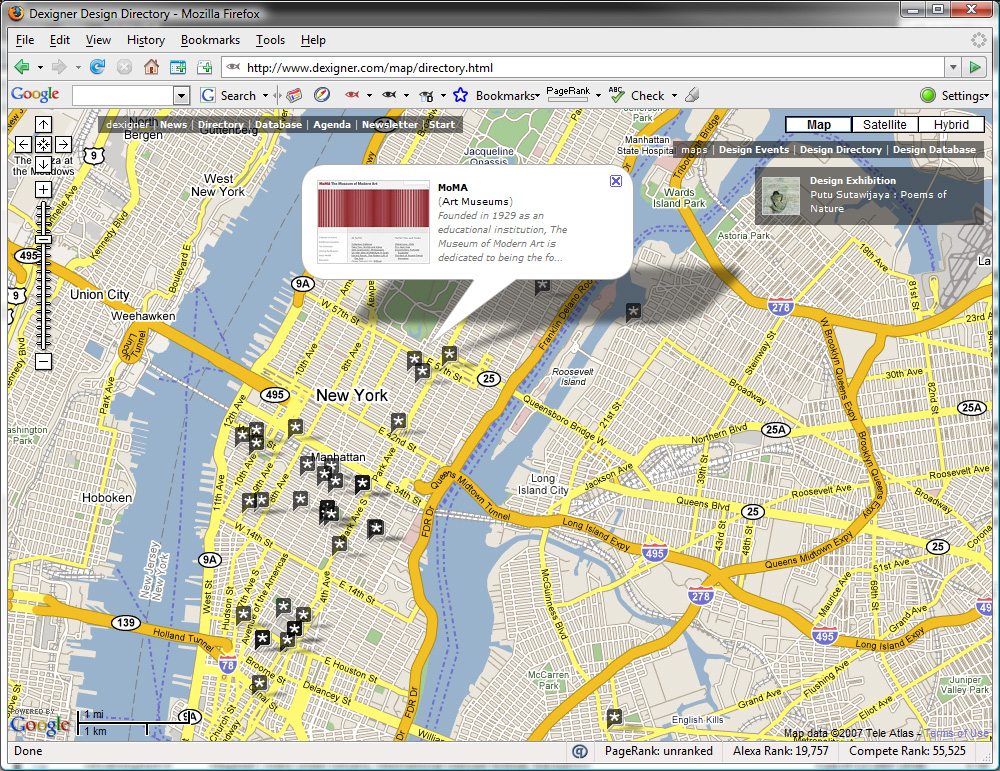Go to the Home page icon
This screenshot has height=771, width=1000.
151,67
